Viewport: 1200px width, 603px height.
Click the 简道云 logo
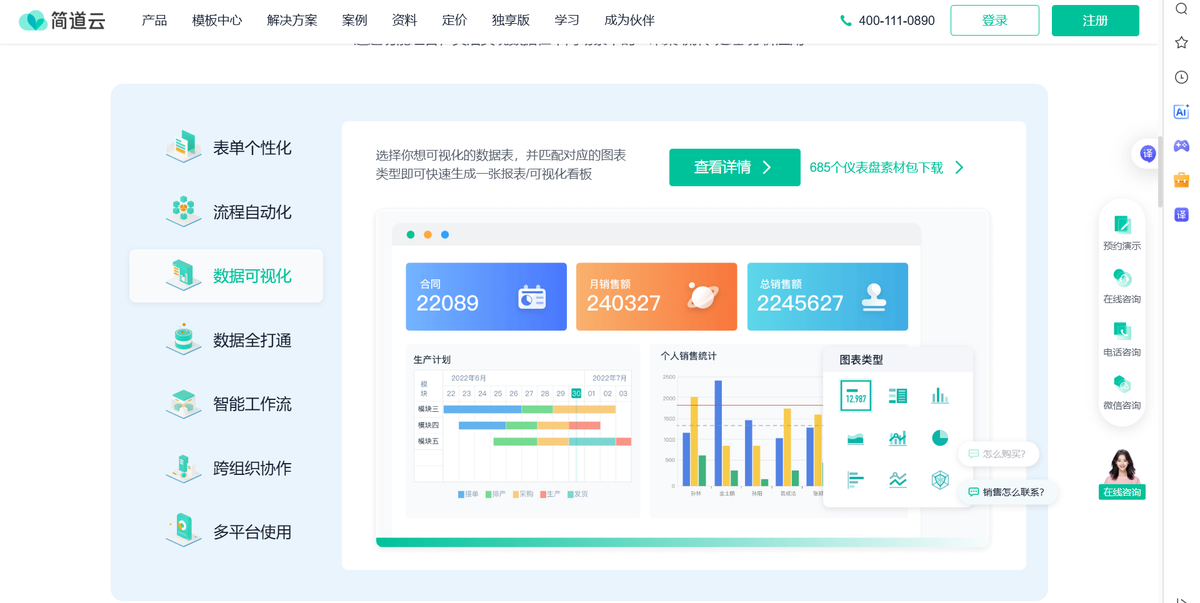(x=62, y=20)
